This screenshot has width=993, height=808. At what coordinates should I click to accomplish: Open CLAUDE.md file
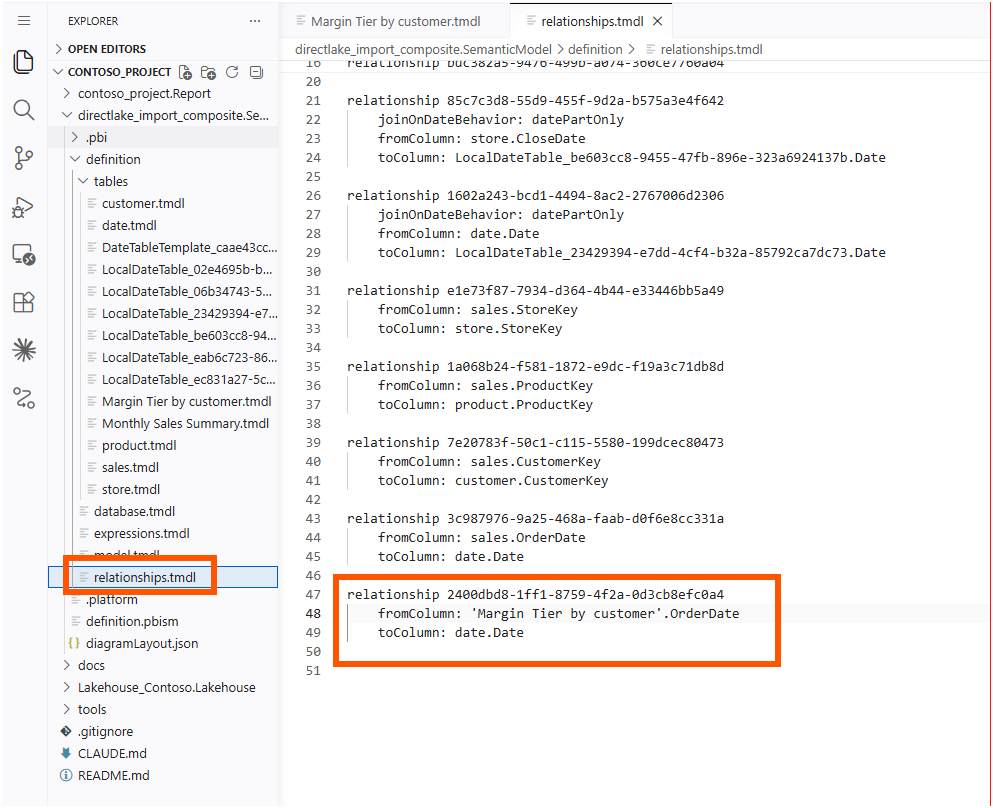(x=112, y=754)
